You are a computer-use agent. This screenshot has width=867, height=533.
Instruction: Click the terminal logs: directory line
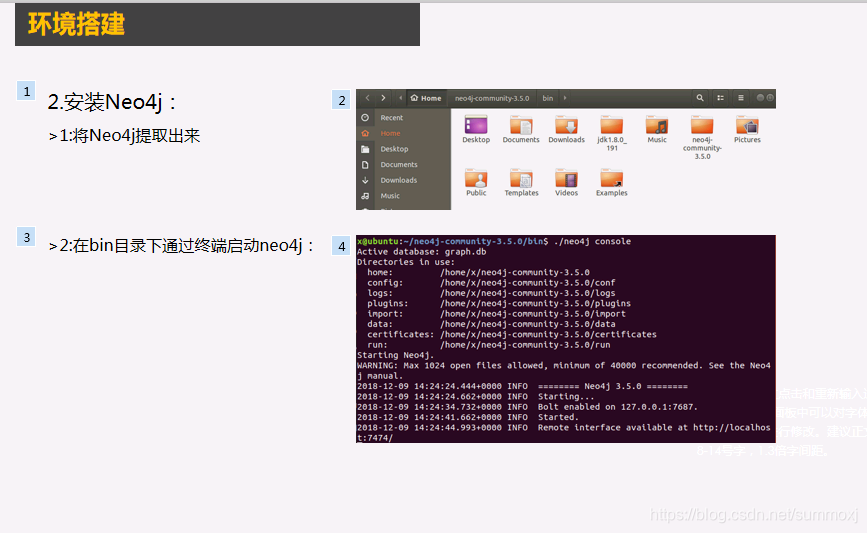pos(491,293)
